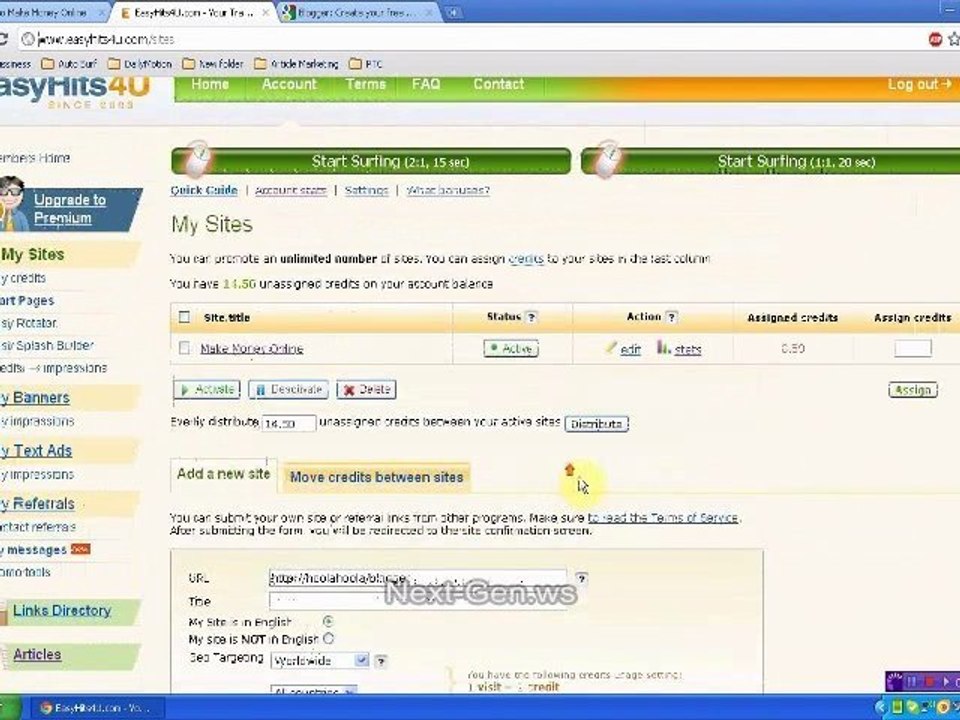
Task: Open the Geo Targeting Worldwide dropdown
Action: tap(320, 661)
